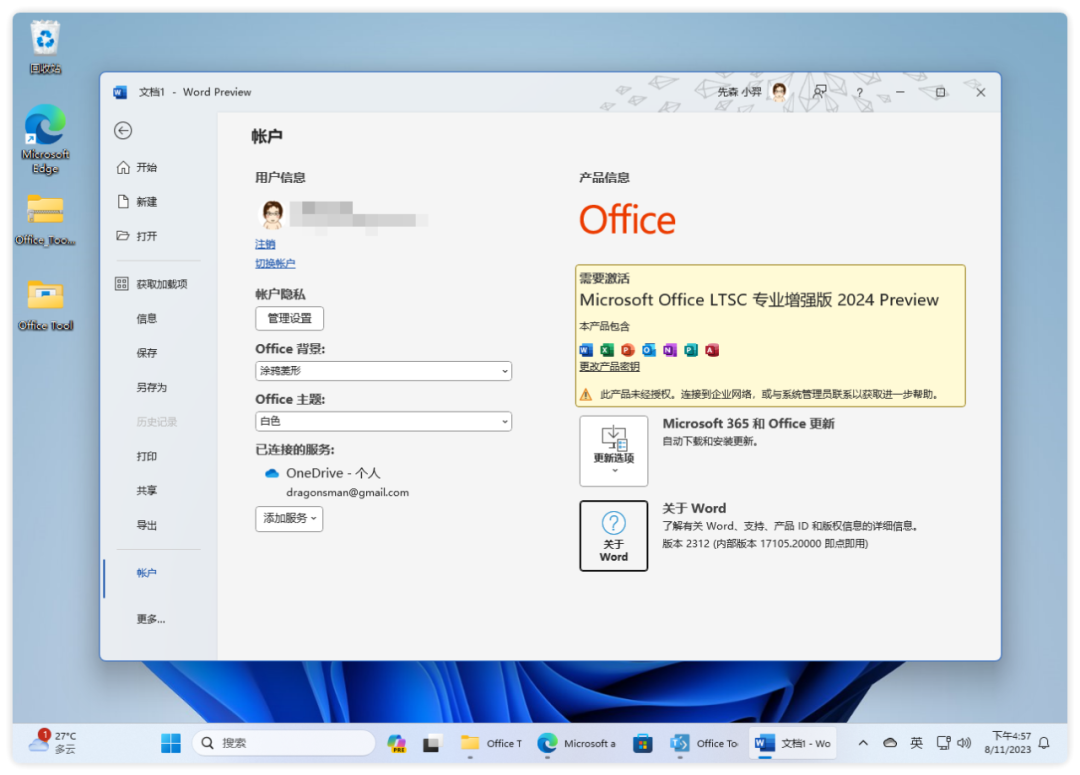This screenshot has width=1080, height=775.
Task: Open the weather widget 27°C
Action: [x=54, y=743]
